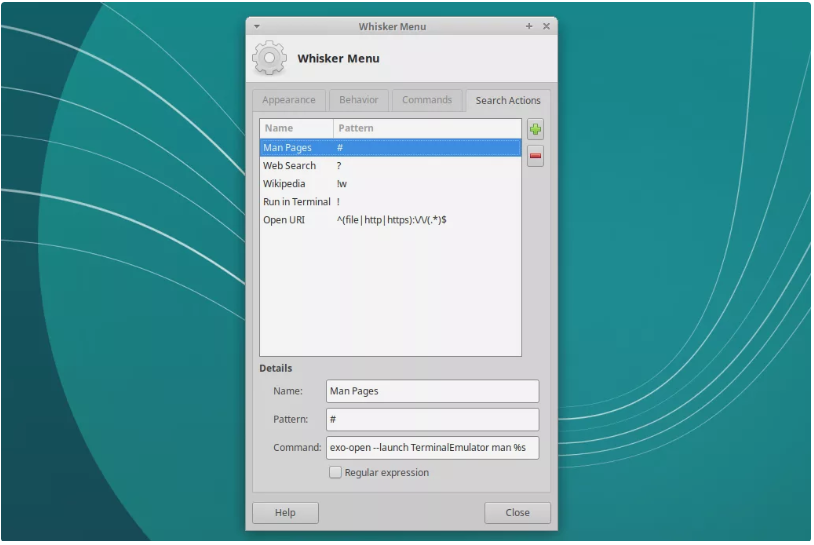814x545 pixels.
Task: Open the window menu arrow in the title bar
Action: [256, 26]
